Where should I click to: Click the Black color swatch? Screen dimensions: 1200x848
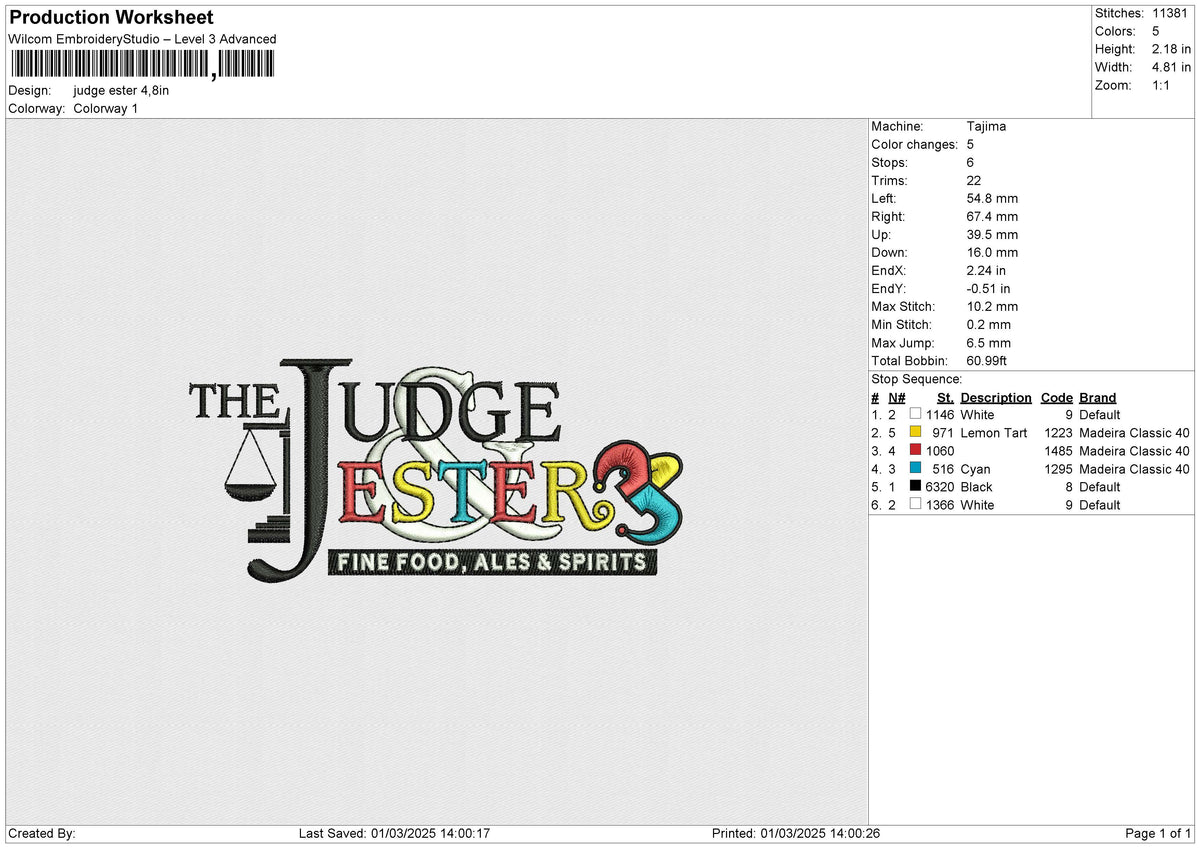(915, 486)
